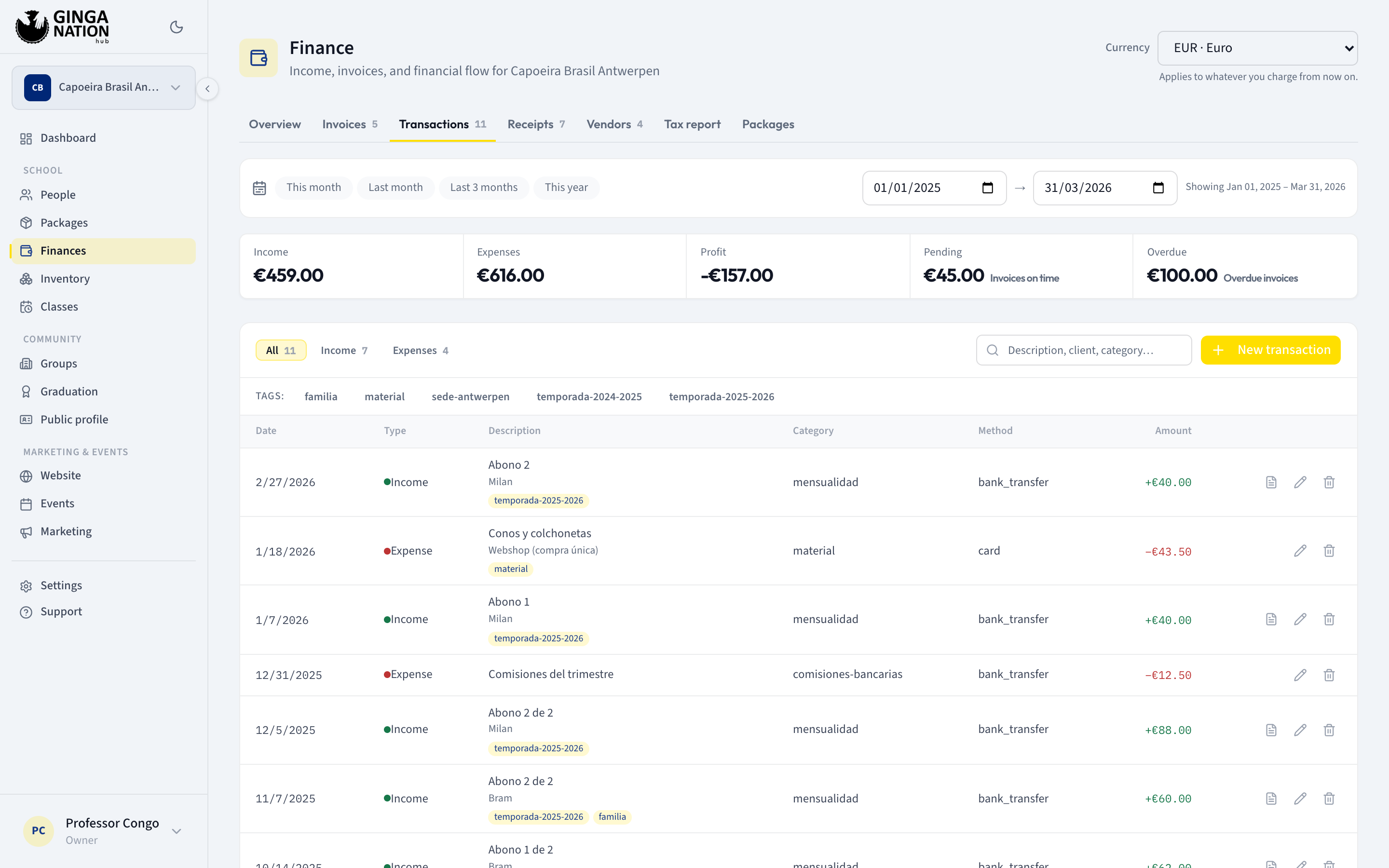1389x868 pixels.
Task: Open start date calendar picker icon
Action: tap(987, 188)
